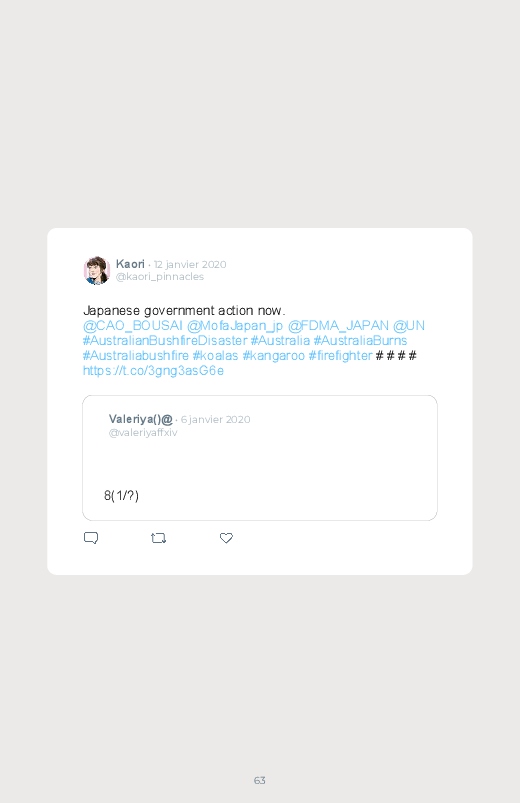Open the @kaori_pinnacles handle
The width and height of the screenshot is (520, 803).
coord(160,277)
